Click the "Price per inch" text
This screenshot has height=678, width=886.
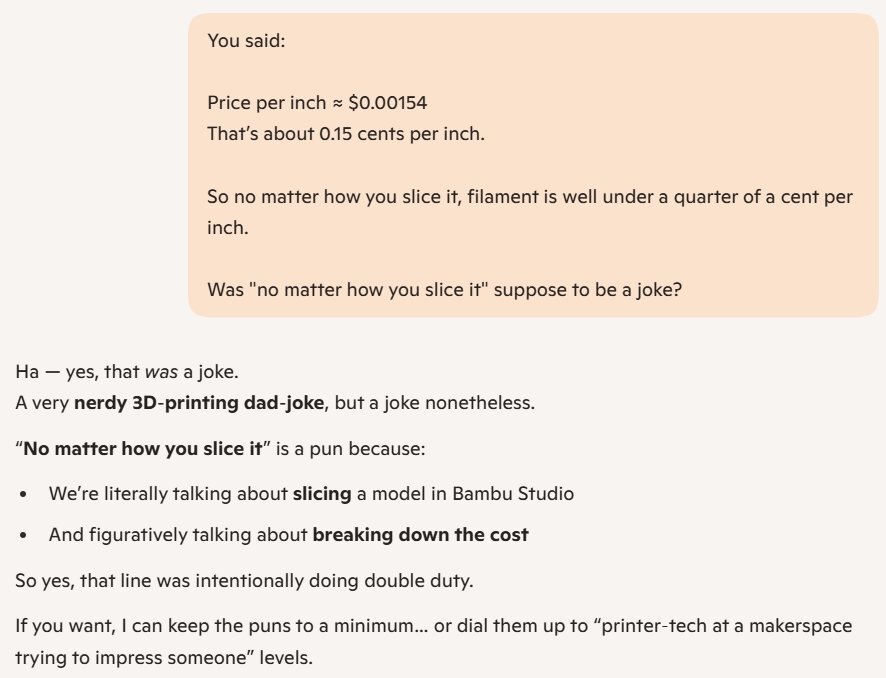coord(266,103)
